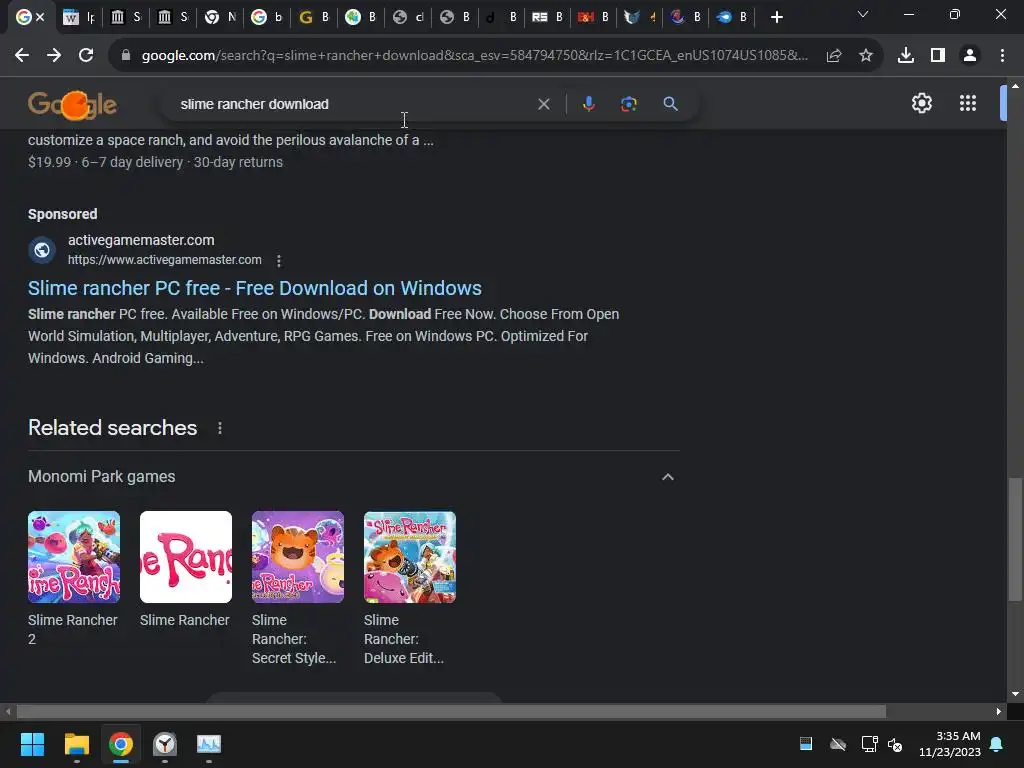Submit search with magnifier icon
The height and width of the screenshot is (768, 1024).
670,104
